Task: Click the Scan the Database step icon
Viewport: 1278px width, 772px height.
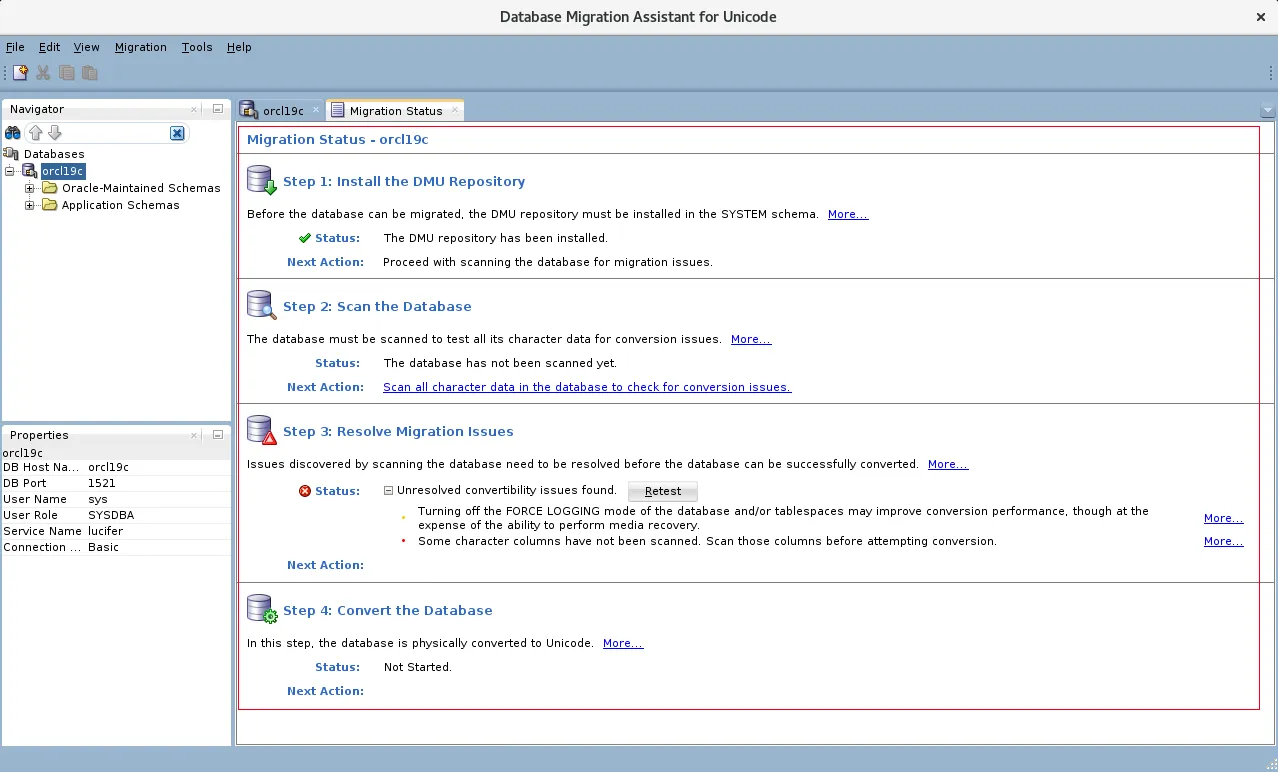Action: pyautogui.click(x=259, y=305)
